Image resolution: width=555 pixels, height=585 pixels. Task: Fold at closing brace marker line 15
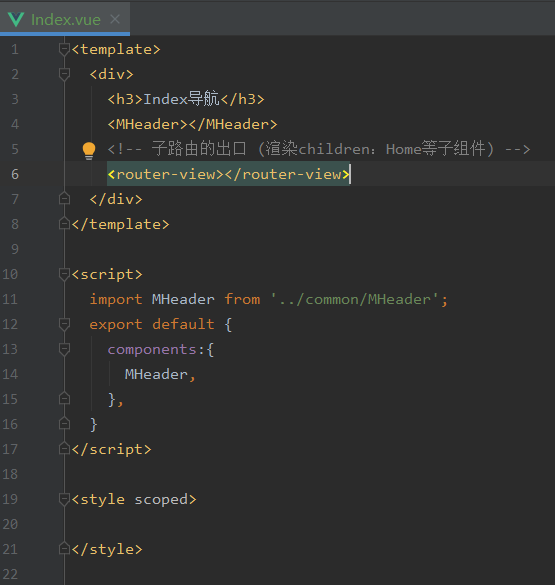click(64, 399)
